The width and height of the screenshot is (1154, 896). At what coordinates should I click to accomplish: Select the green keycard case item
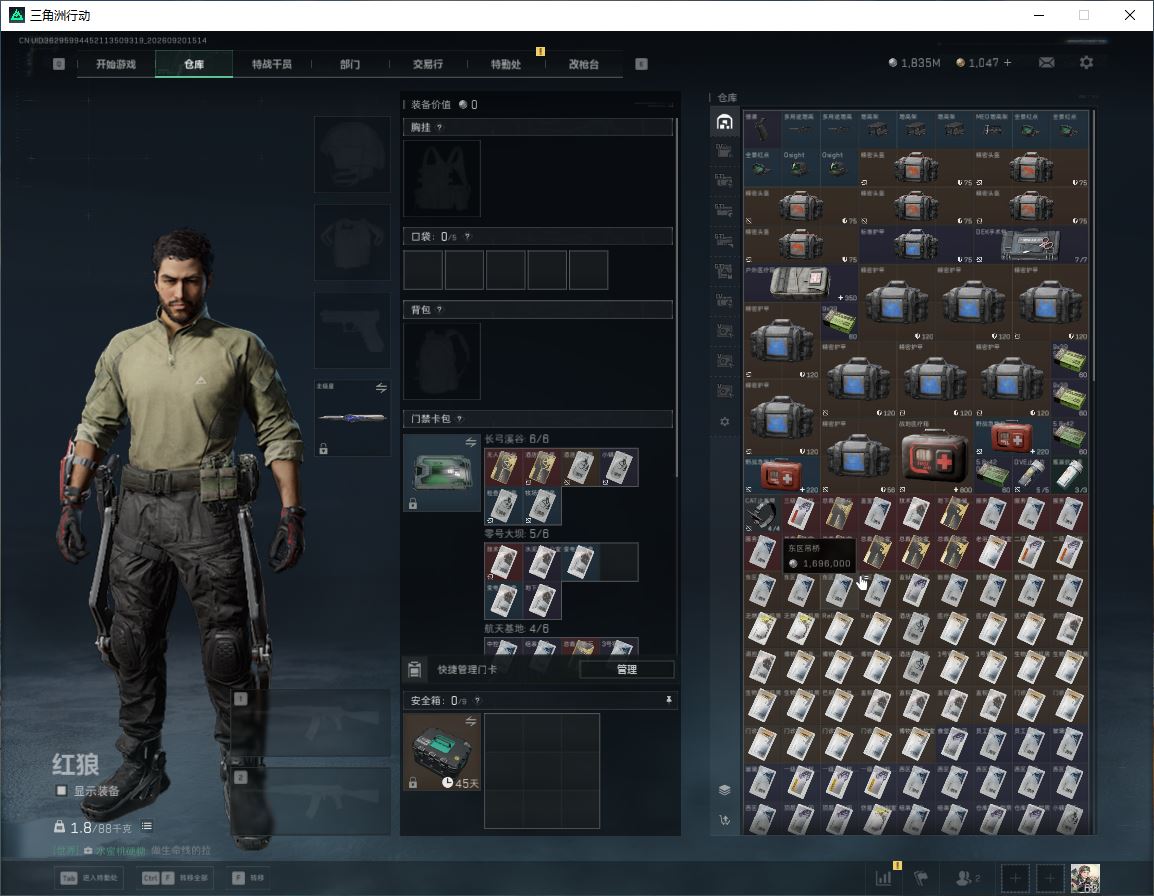[x=442, y=473]
